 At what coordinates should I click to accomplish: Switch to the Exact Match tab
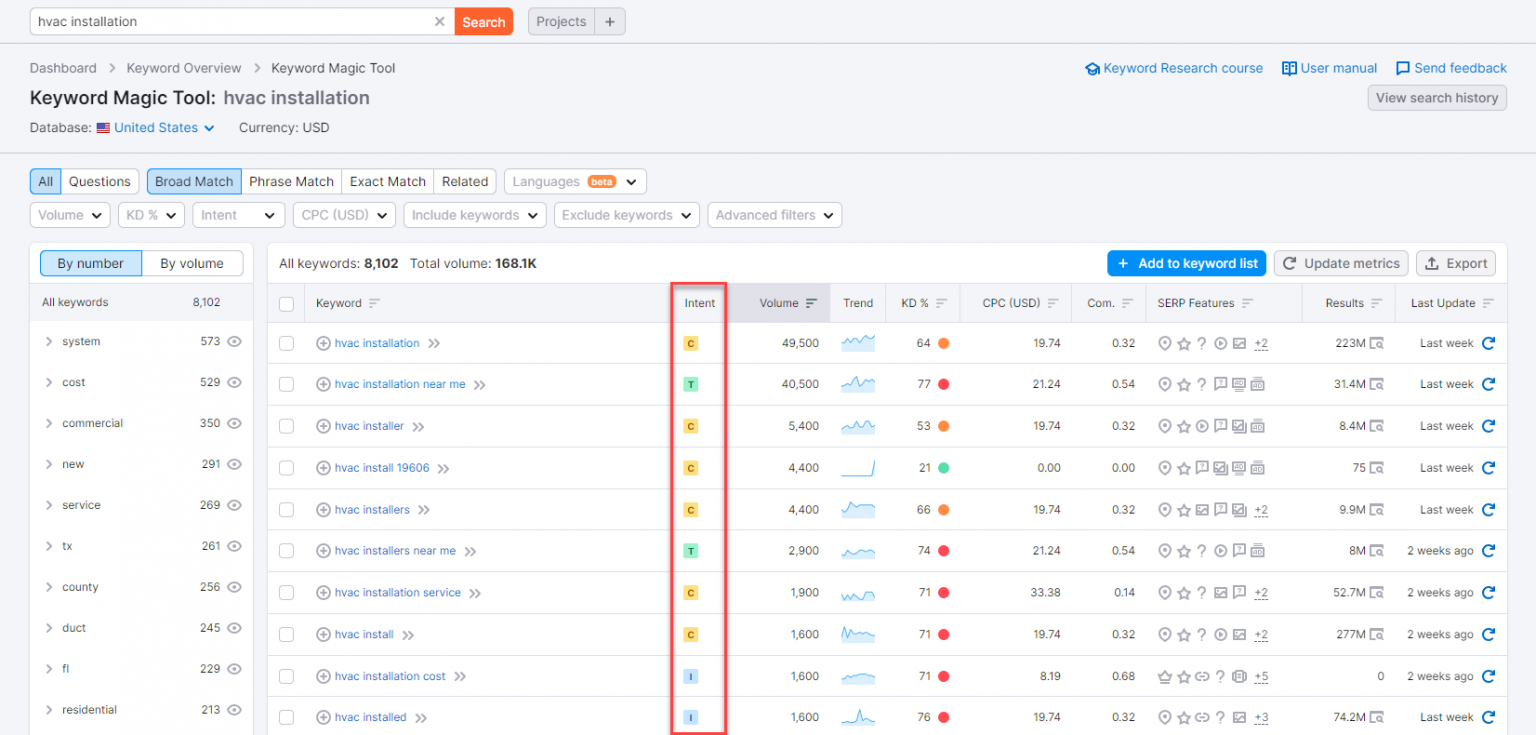coord(387,181)
